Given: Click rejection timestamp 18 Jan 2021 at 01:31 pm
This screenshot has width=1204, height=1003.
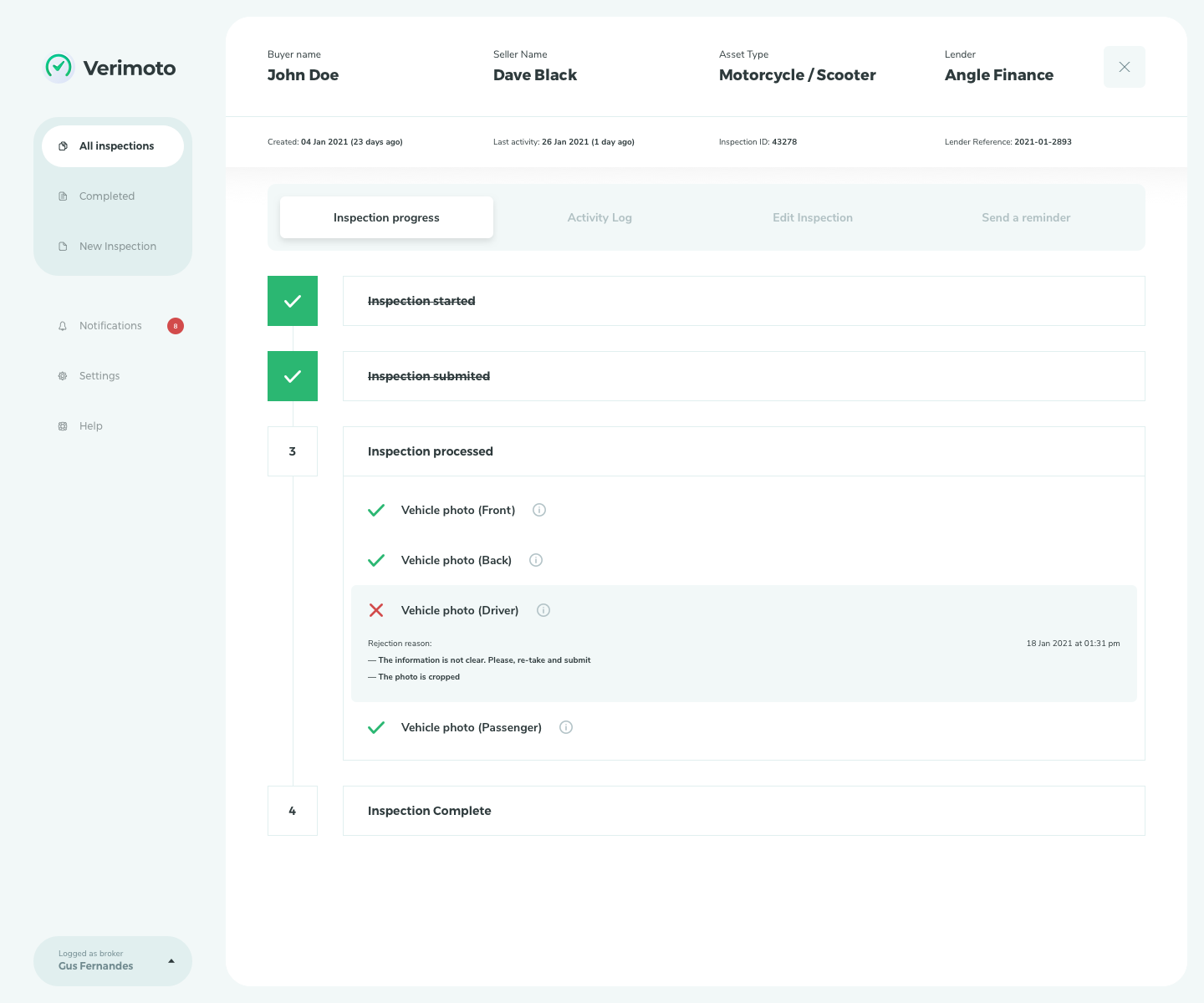Looking at the screenshot, I should pos(1073,644).
